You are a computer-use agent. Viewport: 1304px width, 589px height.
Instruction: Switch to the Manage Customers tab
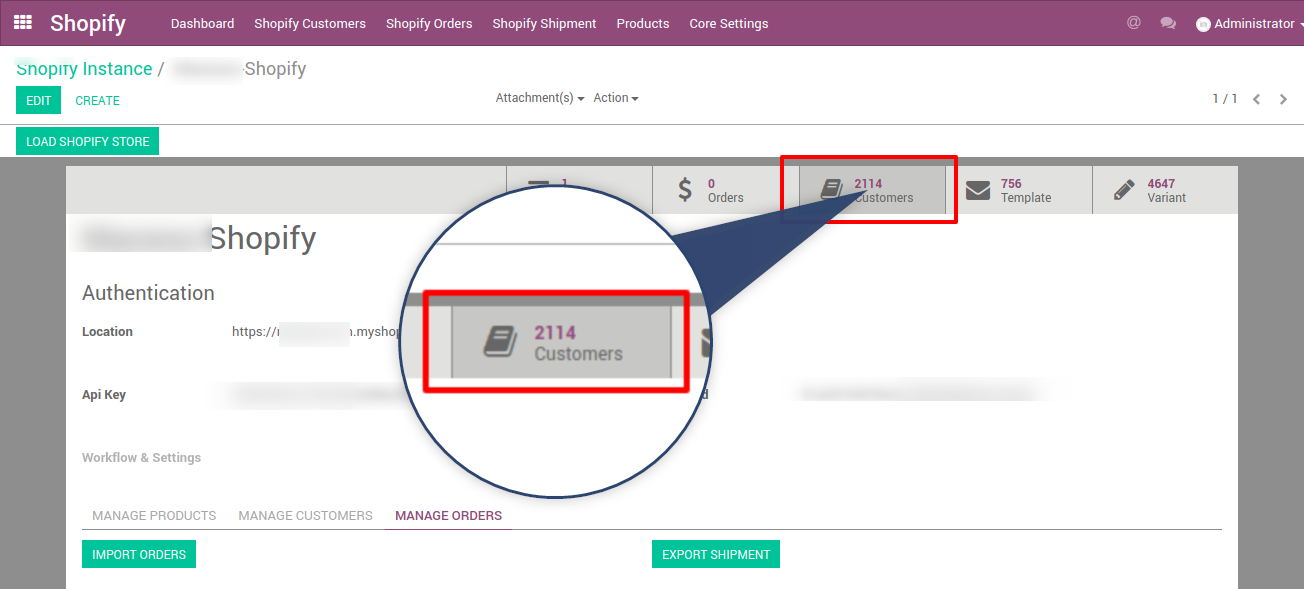coord(305,516)
